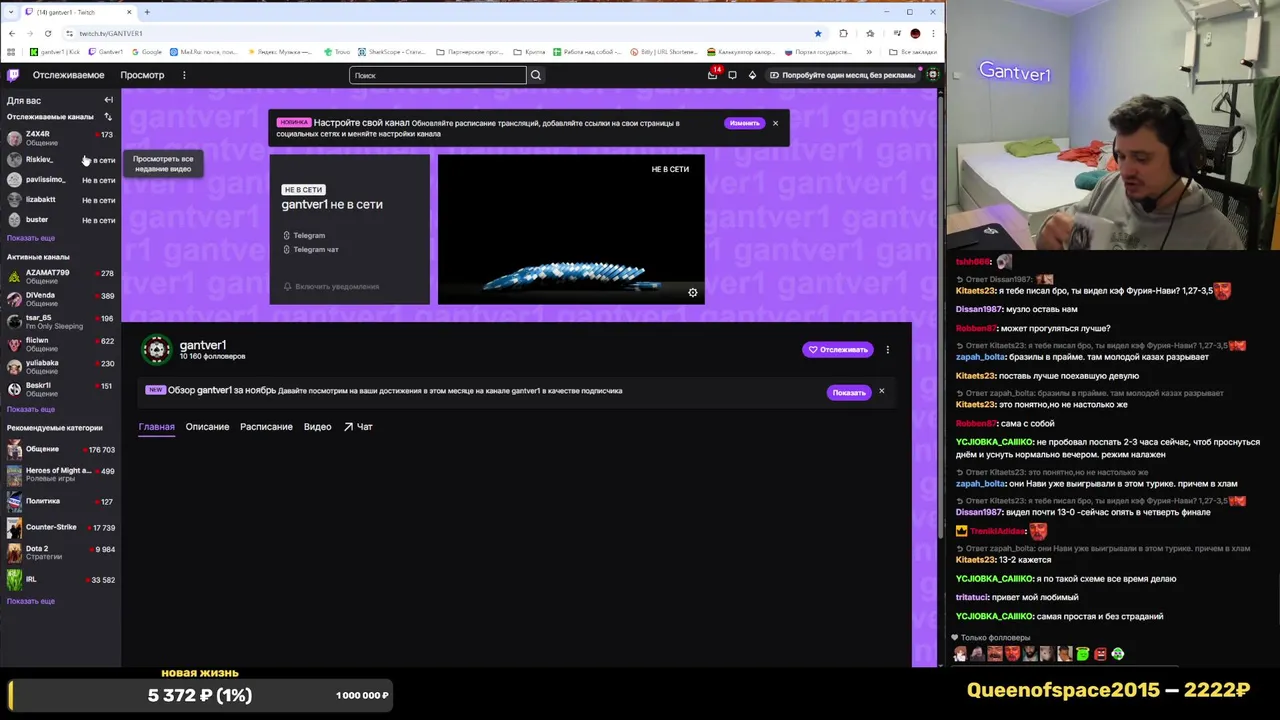Open channel three-dot options next to Отслеживать
1280x720 pixels.
[x=887, y=350]
